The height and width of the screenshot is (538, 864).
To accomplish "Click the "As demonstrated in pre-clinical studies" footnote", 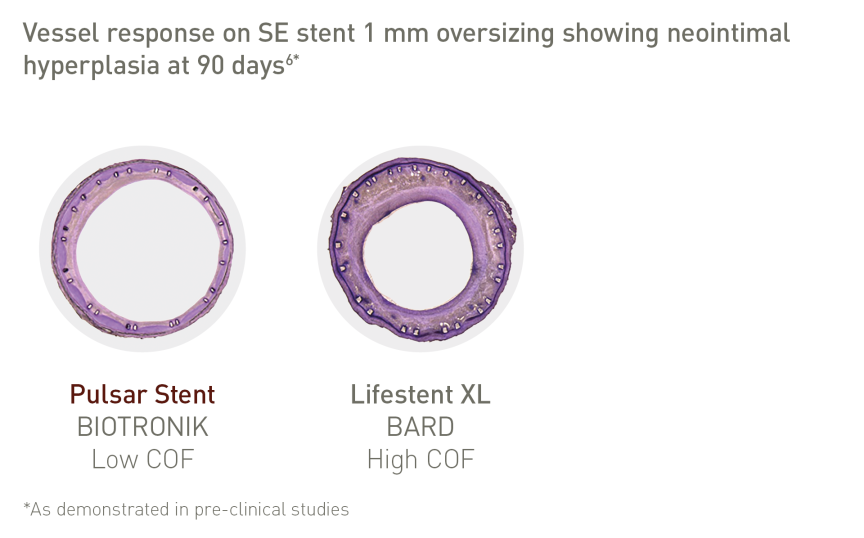I will 186,509.
